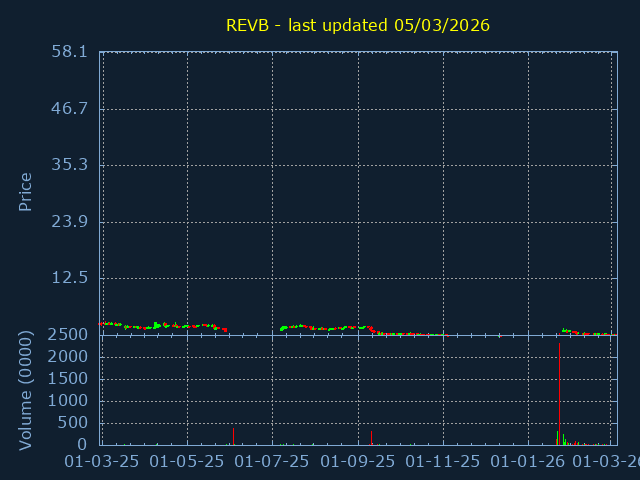
Task: Select the 01-07-25 date label
Action: tap(272, 461)
